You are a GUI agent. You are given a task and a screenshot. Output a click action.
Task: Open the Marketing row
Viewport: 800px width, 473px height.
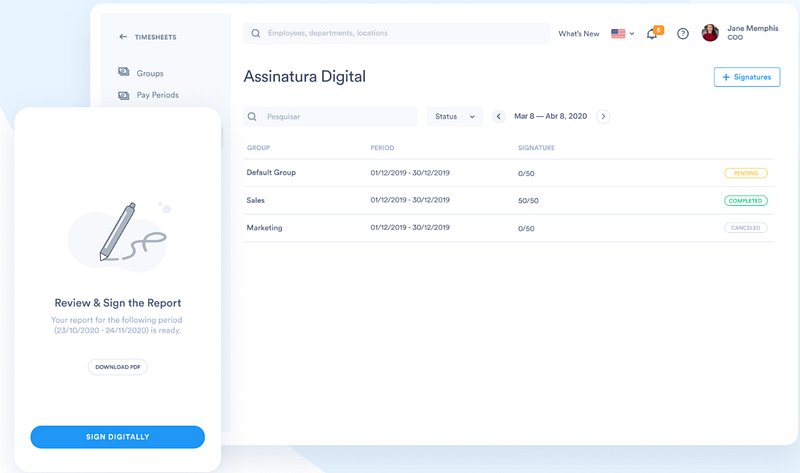coord(509,228)
